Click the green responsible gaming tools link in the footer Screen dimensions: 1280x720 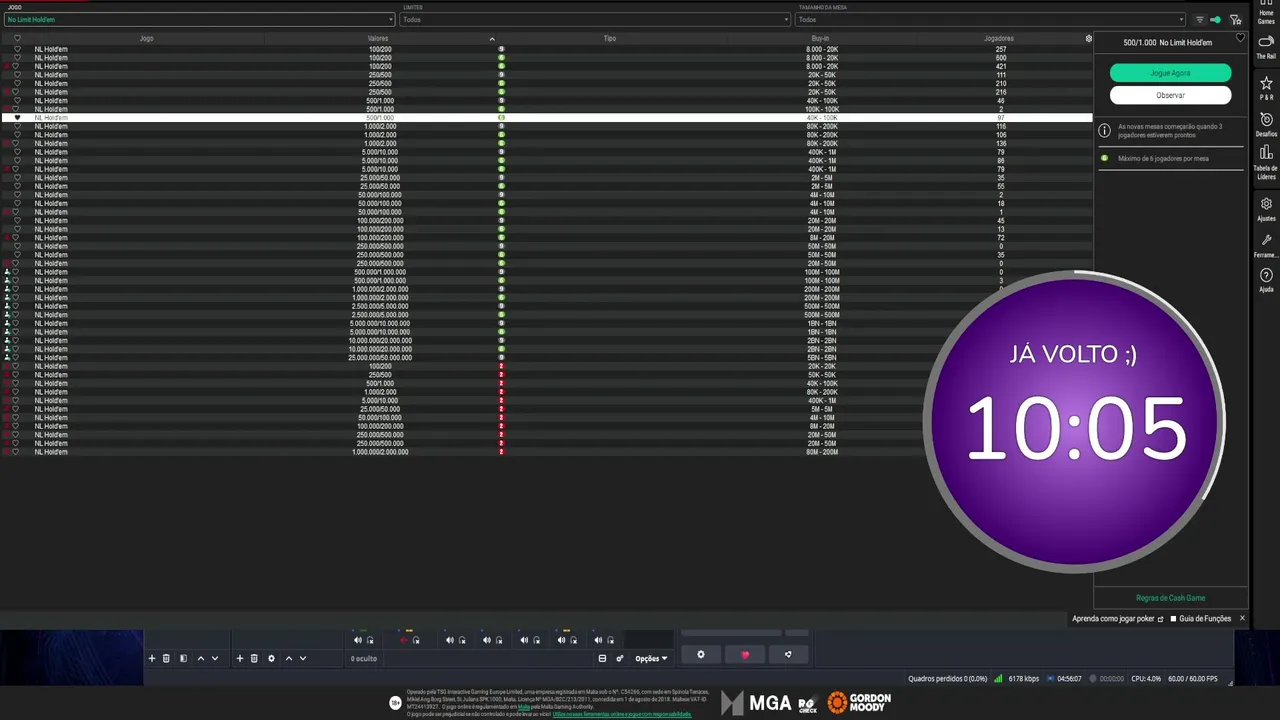tap(621, 714)
